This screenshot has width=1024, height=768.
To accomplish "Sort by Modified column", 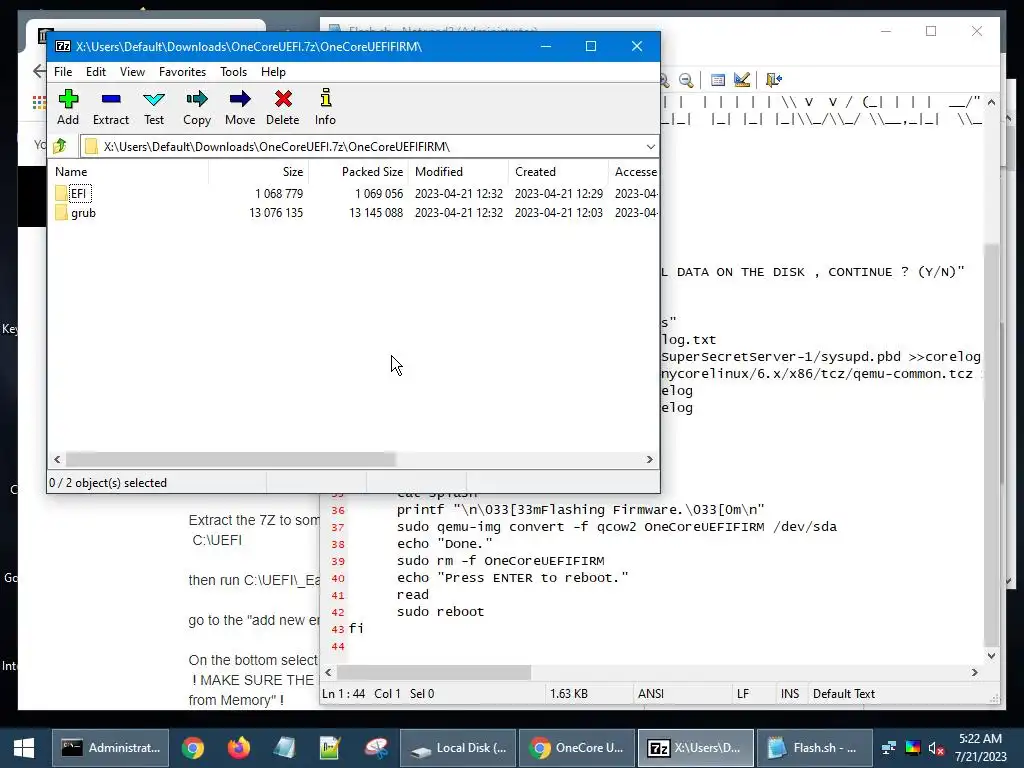I will tap(458, 172).
